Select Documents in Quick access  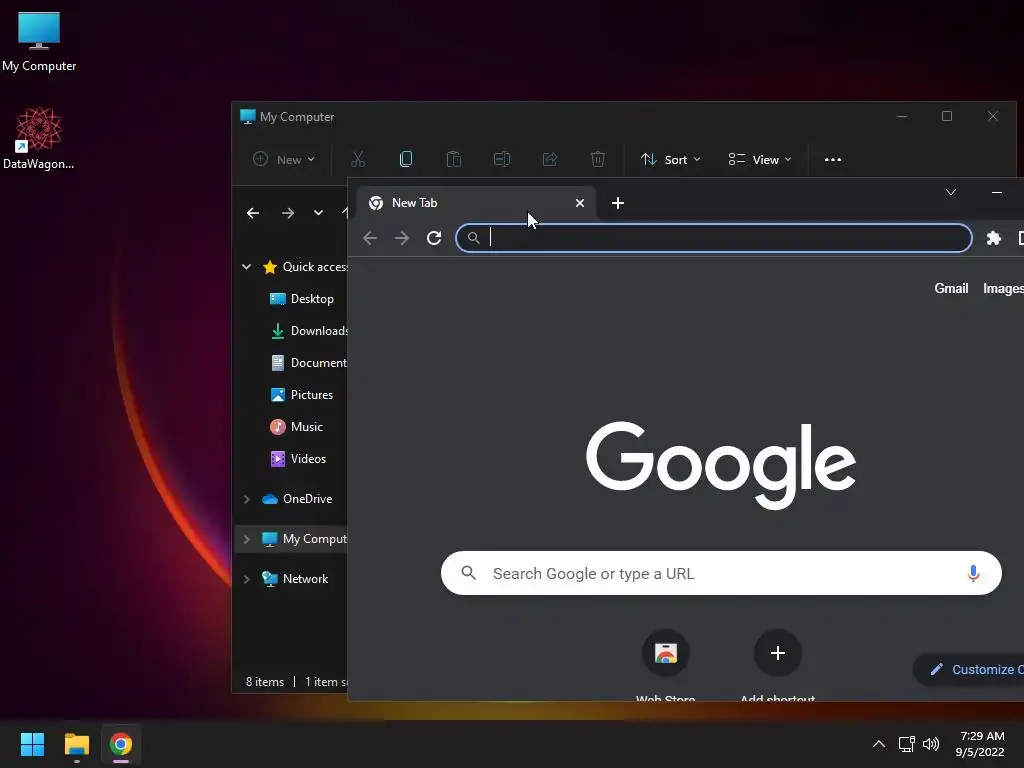308,362
